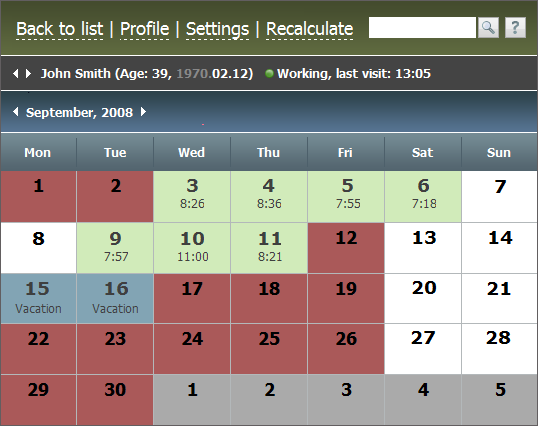Click the Thu column header
The image size is (538, 426).
click(269, 152)
